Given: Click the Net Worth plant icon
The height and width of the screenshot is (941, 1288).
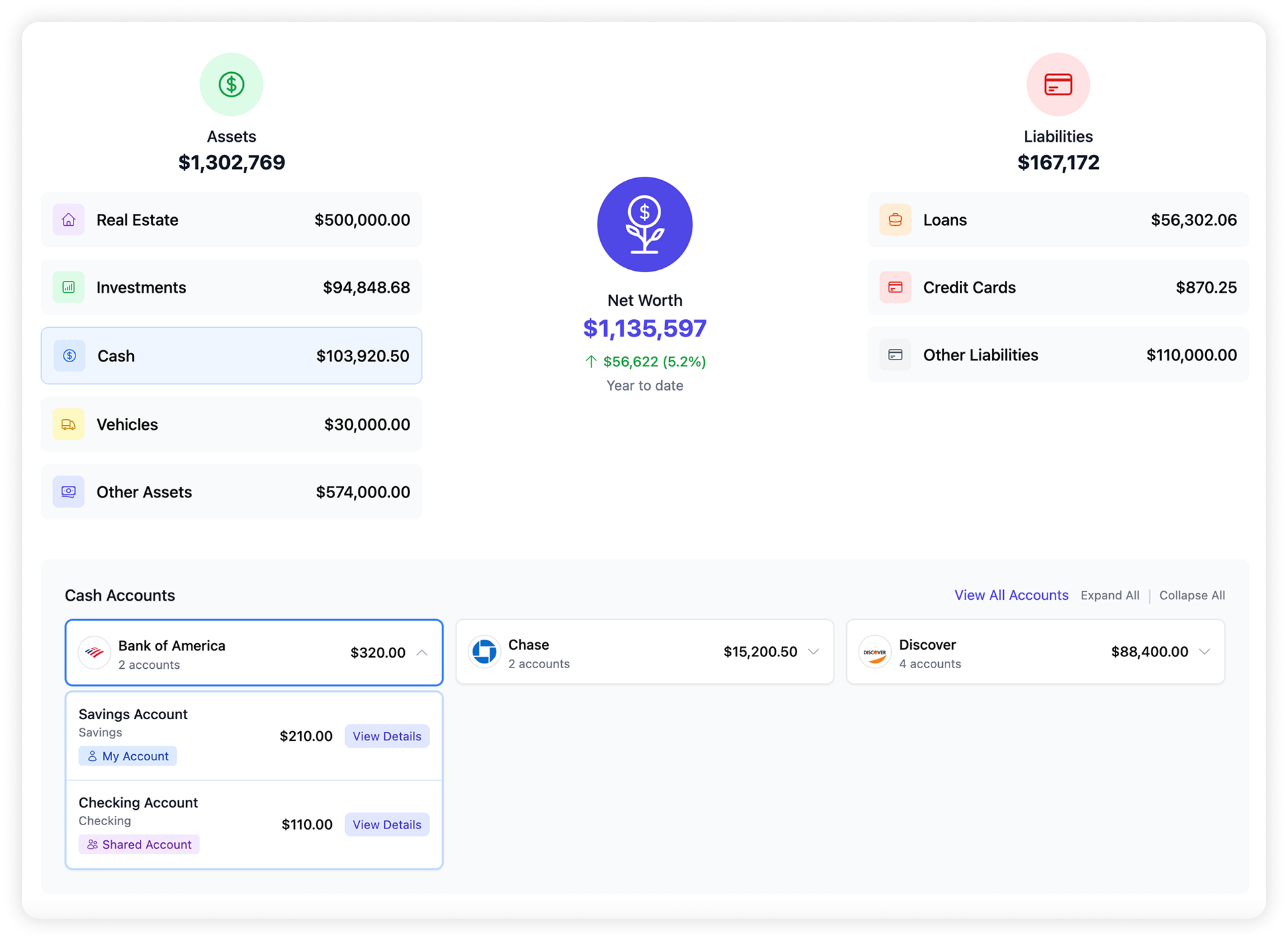Looking at the screenshot, I should click(644, 224).
